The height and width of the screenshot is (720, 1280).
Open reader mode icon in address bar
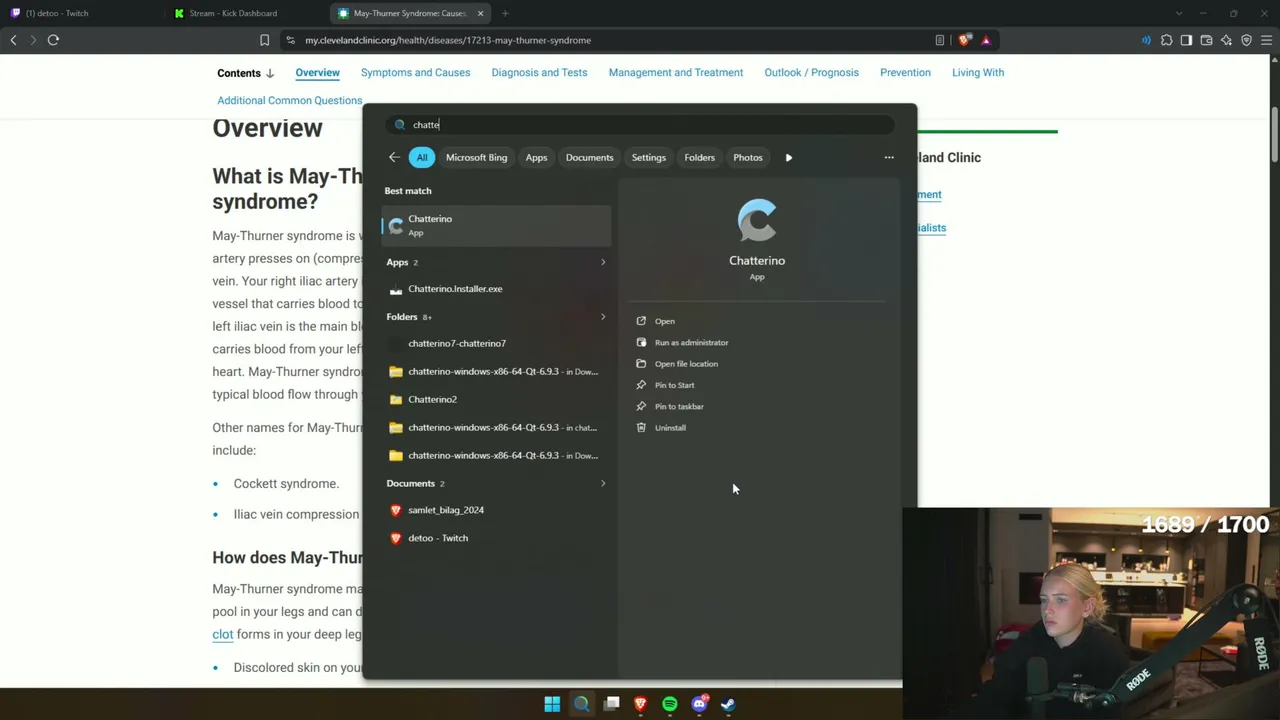click(940, 40)
